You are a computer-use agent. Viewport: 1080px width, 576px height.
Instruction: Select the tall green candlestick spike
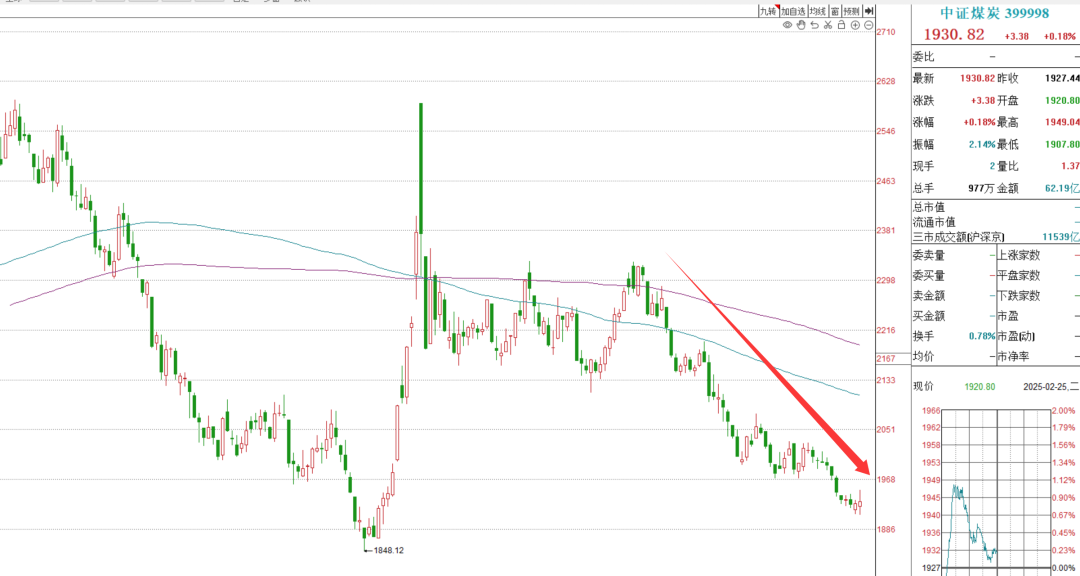point(420,168)
